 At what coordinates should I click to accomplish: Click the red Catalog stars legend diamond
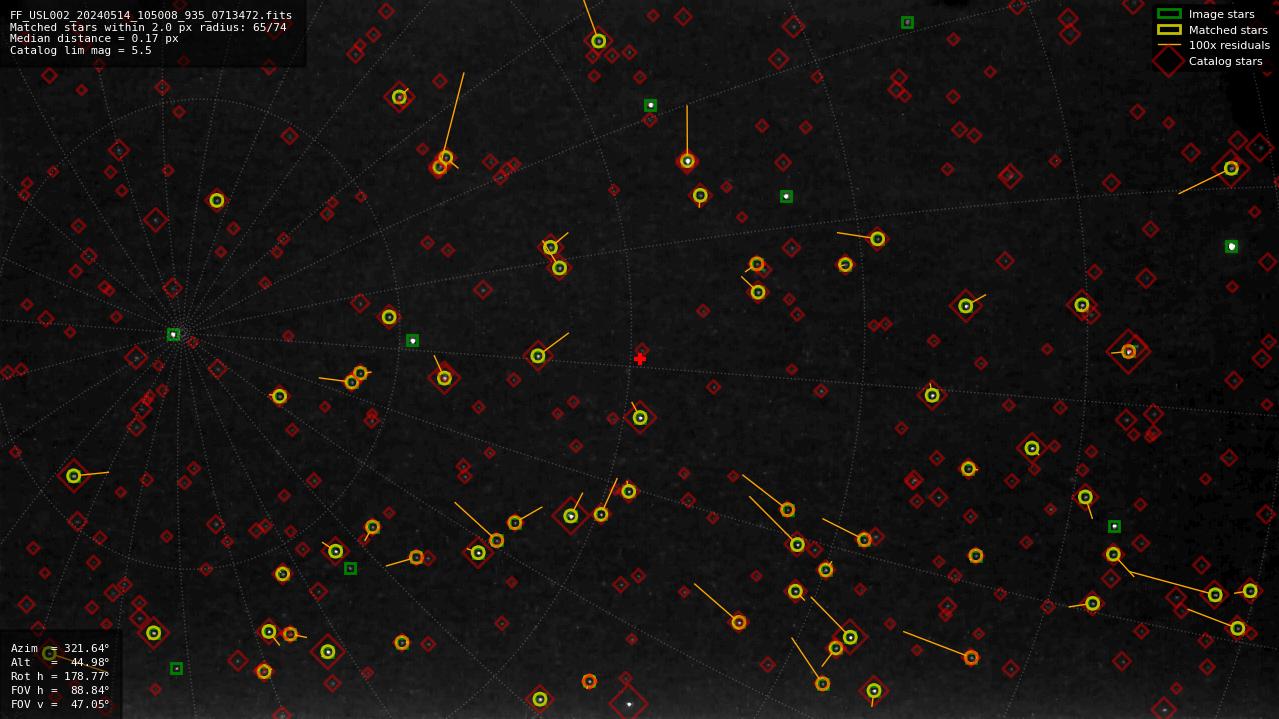(1169, 61)
